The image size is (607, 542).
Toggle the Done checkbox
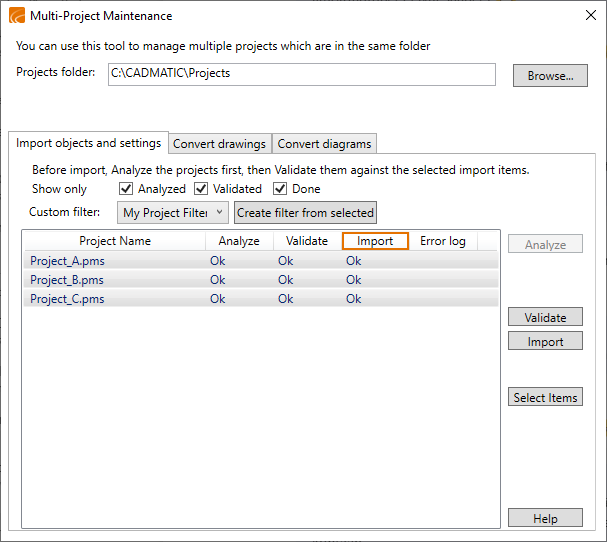(x=280, y=189)
